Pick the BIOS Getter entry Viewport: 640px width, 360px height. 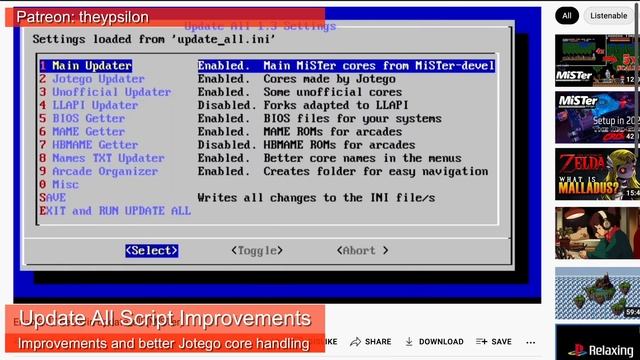(82, 118)
